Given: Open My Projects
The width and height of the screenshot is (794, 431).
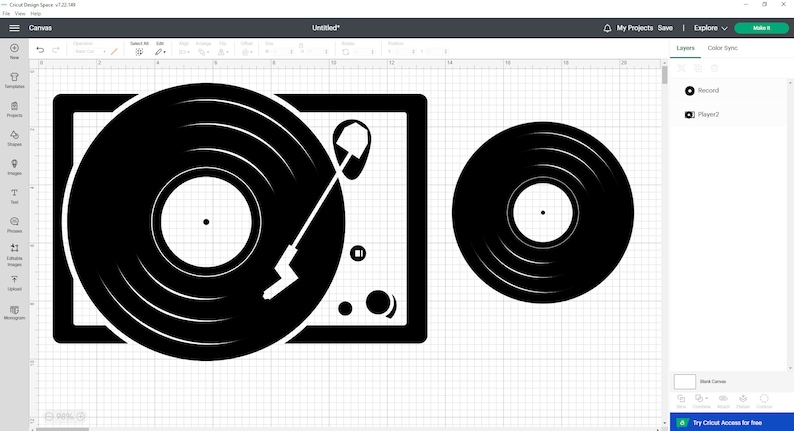Looking at the screenshot, I should click(x=634, y=28).
